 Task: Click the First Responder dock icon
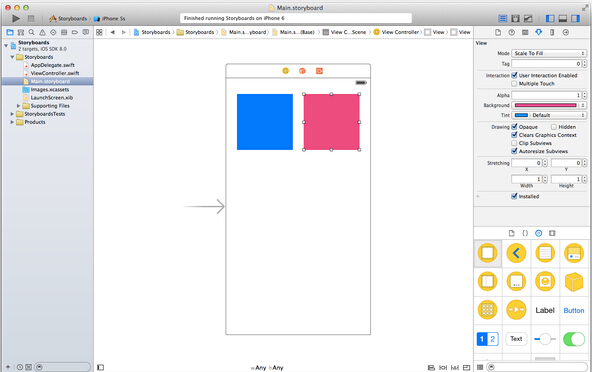click(302, 71)
